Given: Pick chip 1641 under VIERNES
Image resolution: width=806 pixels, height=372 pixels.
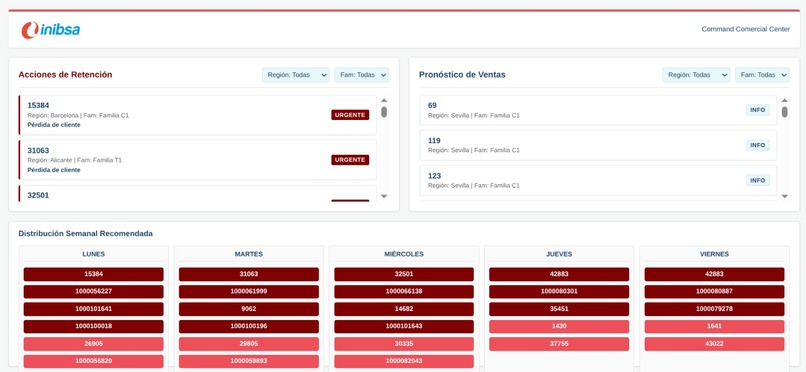Looking at the screenshot, I should (715, 327).
